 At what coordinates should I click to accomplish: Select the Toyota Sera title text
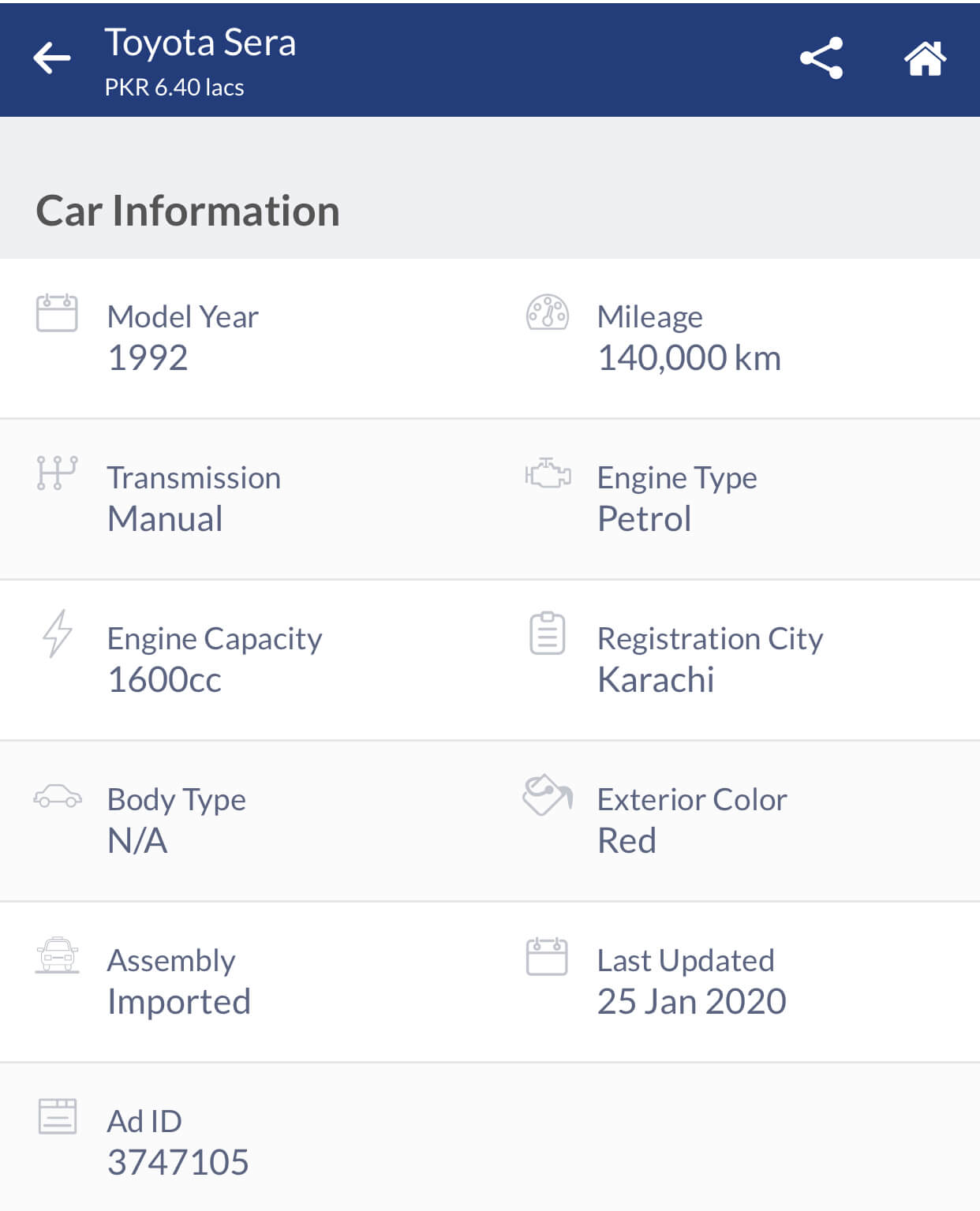point(200,42)
